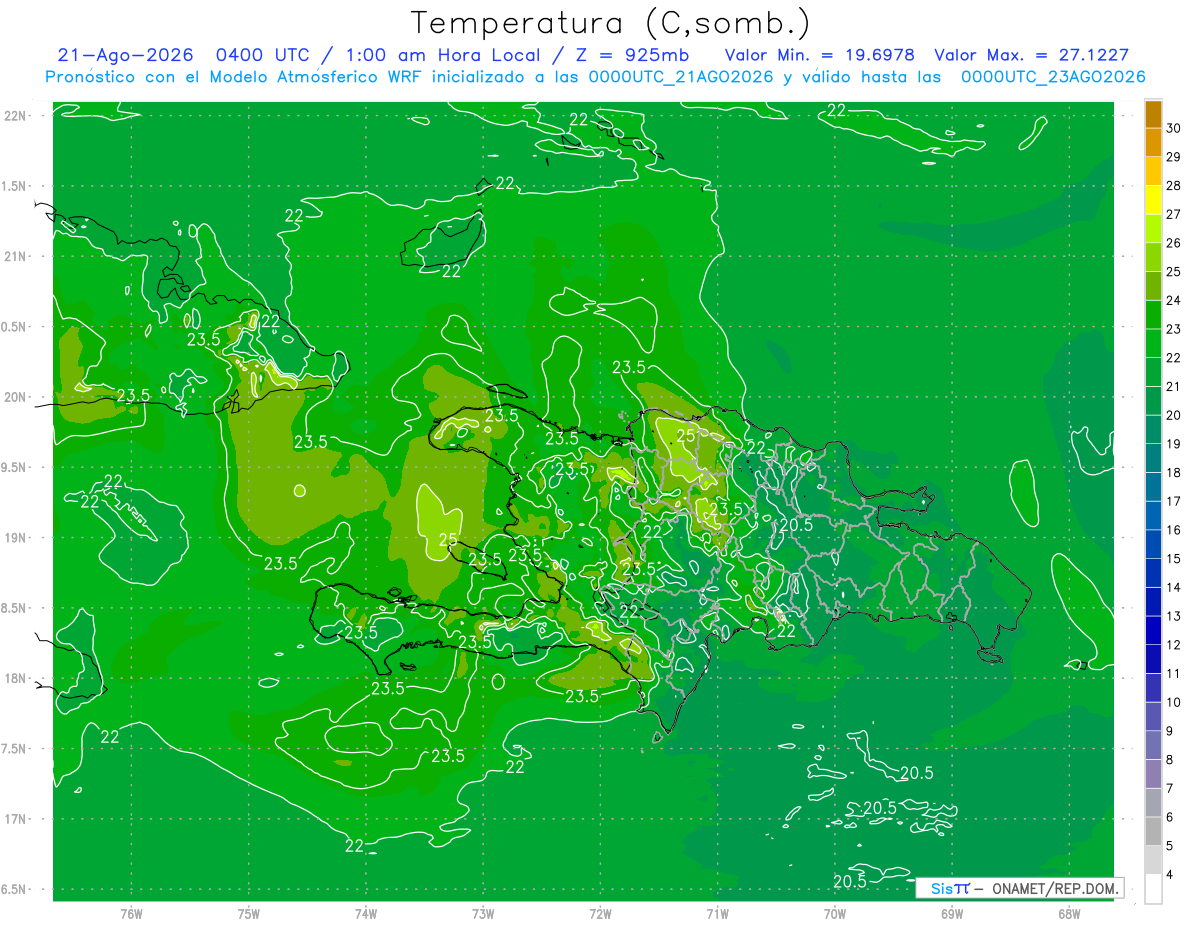Click the blue legend swatch between 16 and 17
The height and width of the screenshot is (927, 1200).
pyautogui.click(x=1153, y=516)
